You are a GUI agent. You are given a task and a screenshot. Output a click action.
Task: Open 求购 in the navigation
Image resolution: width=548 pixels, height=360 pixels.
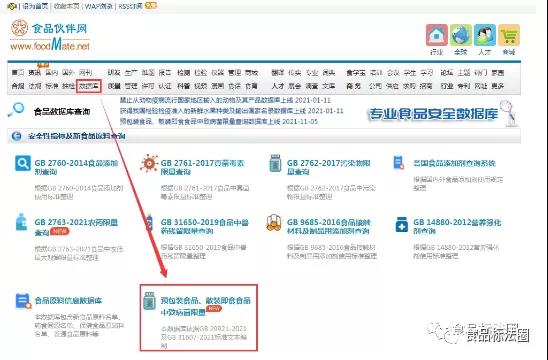(x=409, y=86)
